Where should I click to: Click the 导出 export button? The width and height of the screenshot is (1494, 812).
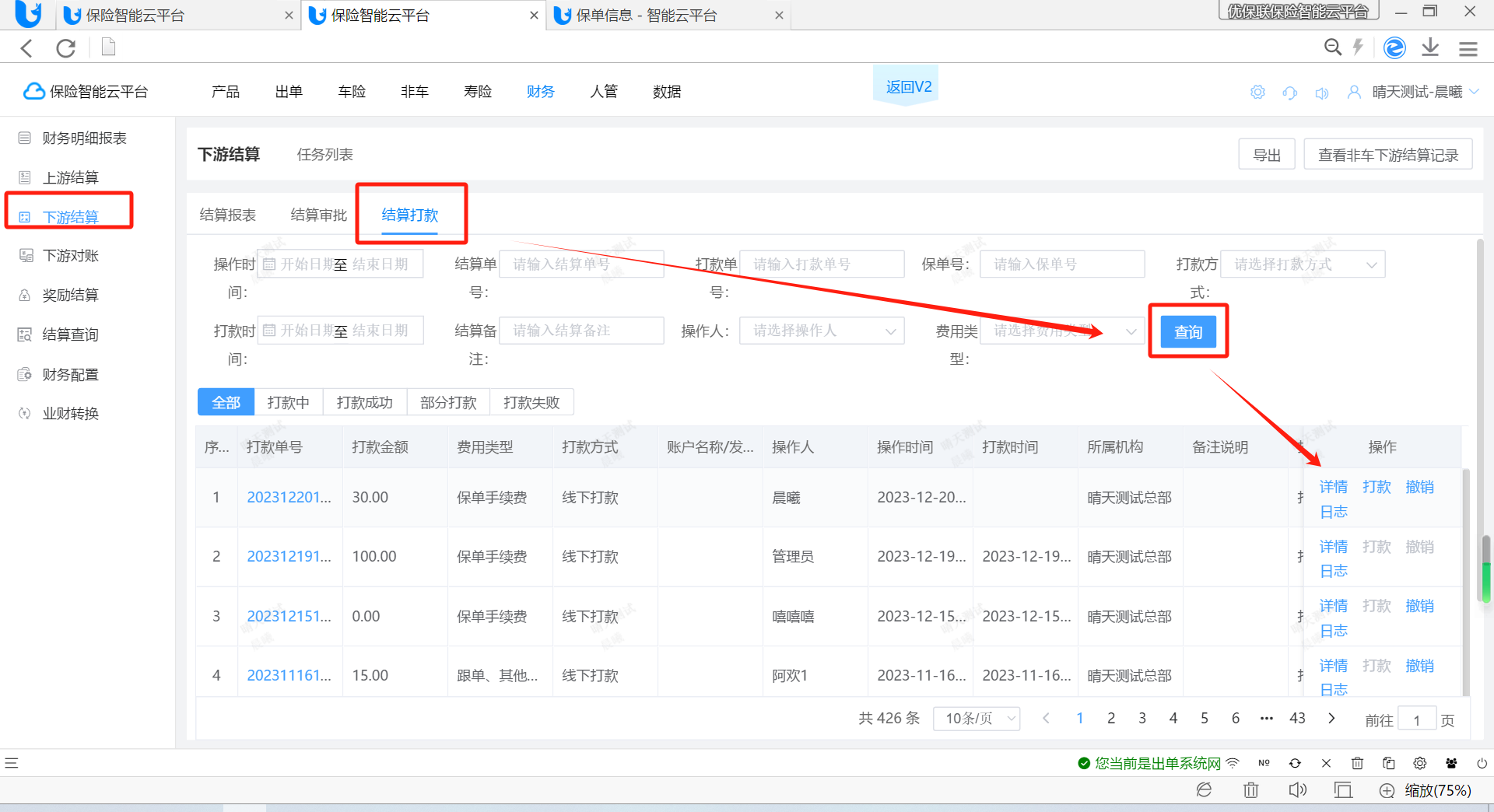[1267, 155]
